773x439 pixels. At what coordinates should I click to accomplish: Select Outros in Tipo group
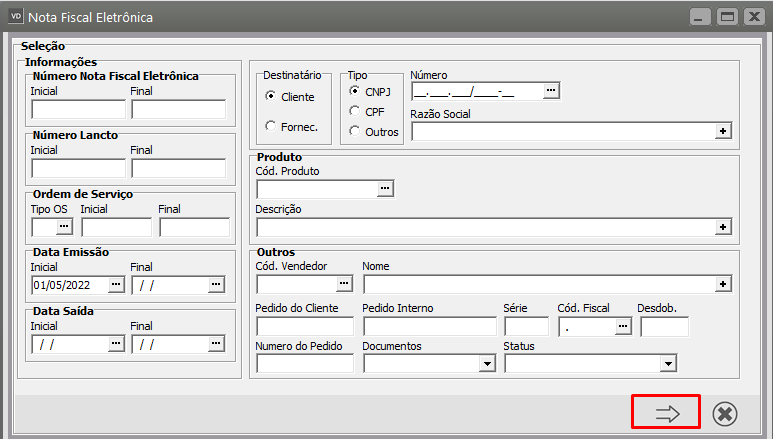click(x=355, y=131)
